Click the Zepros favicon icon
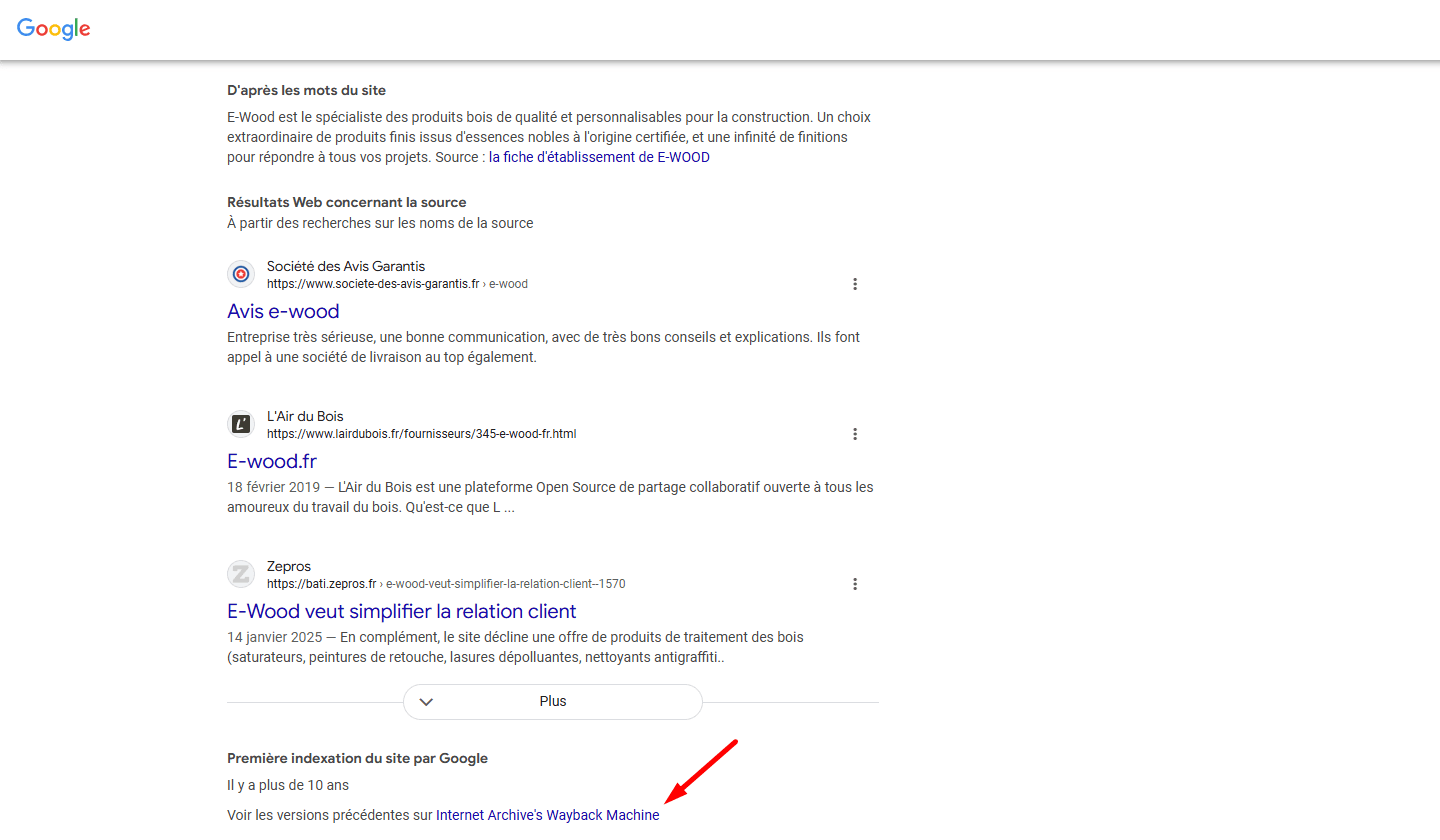This screenshot has width=1440, height=840. tap(241, 574)
